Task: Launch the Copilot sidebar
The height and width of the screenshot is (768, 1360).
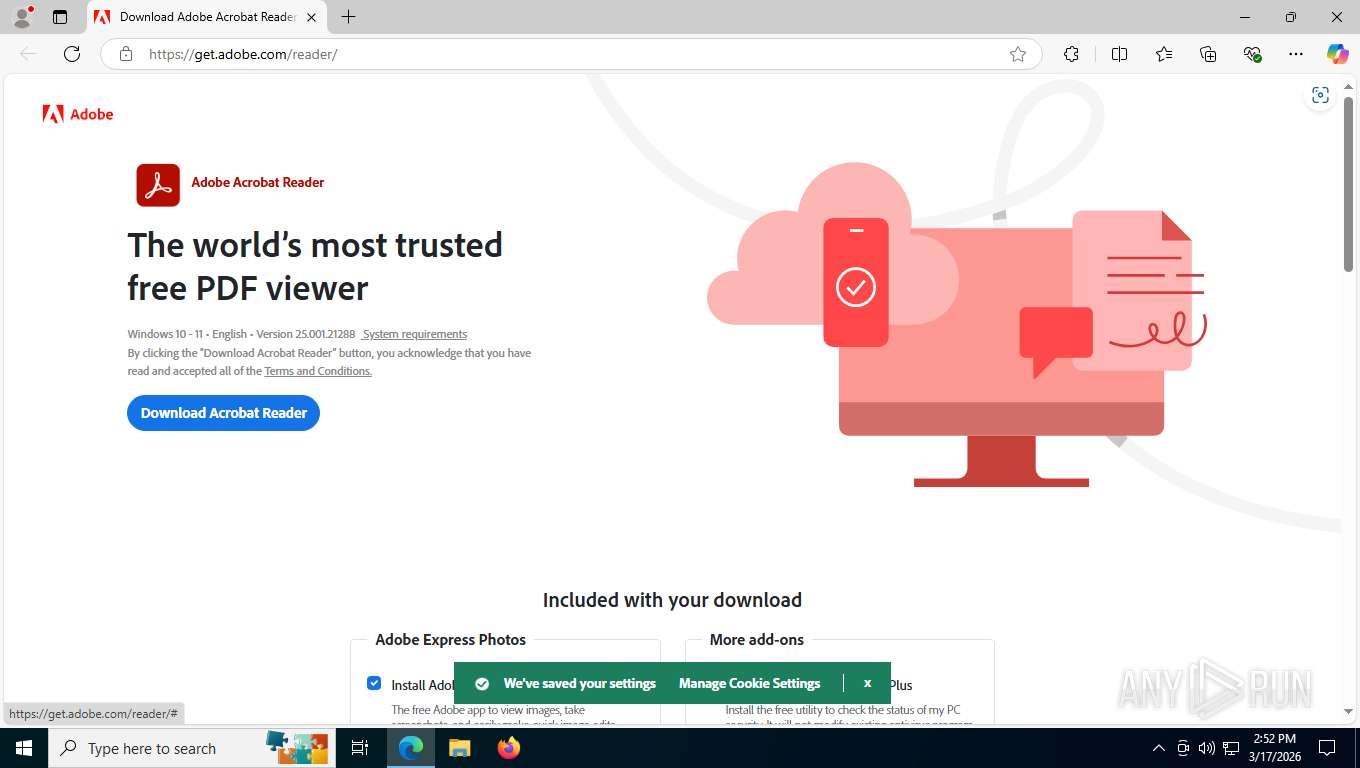Action: pyautogui.click(x=1337, y=54)
